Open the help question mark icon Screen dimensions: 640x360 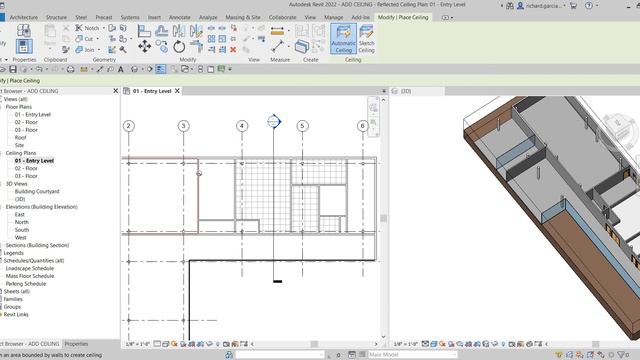point(589,6)
